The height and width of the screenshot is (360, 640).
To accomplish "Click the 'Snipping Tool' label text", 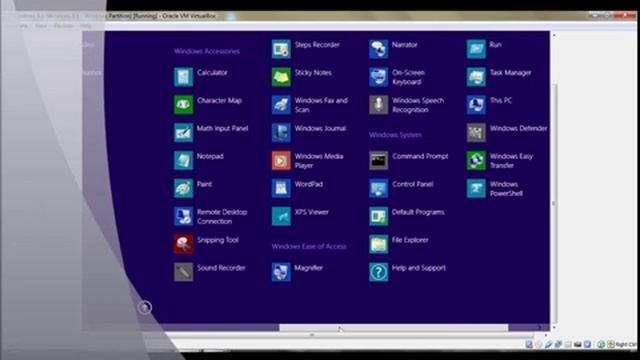I will pyautogui.click(x=218, y=240).
